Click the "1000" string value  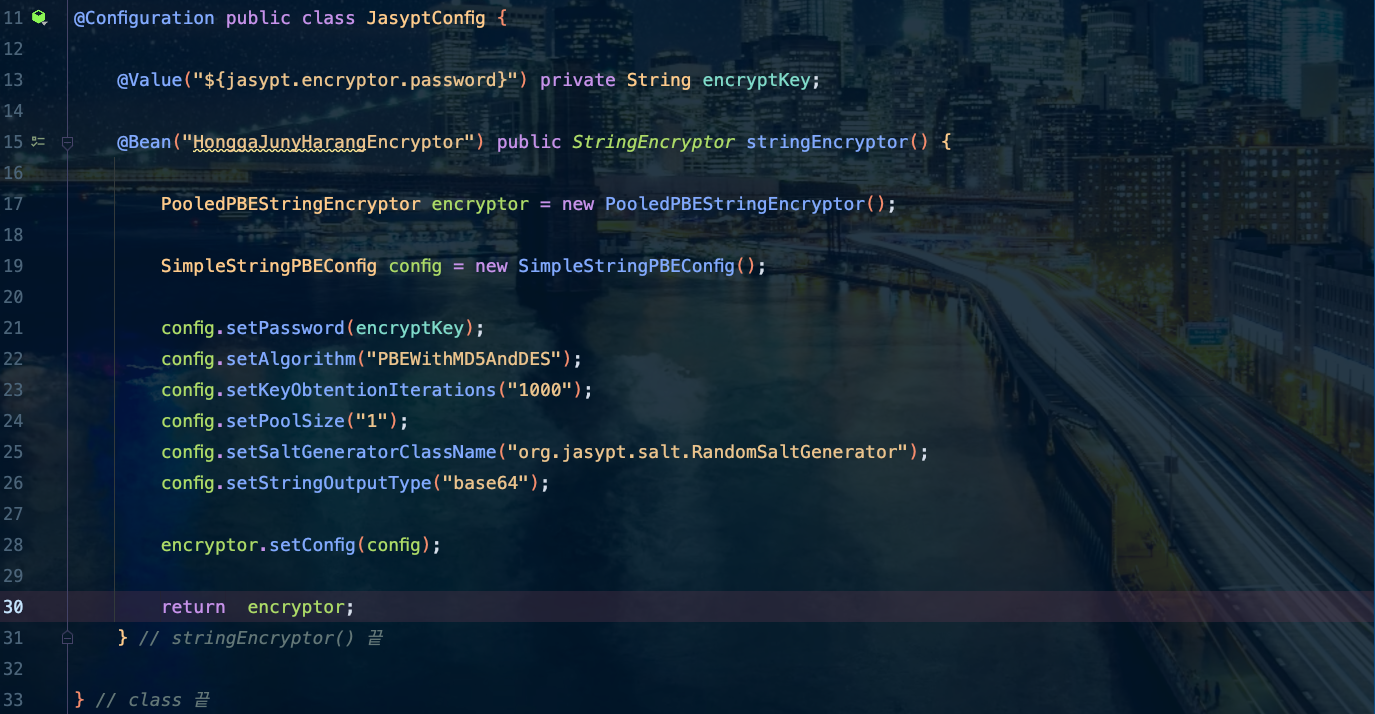[x=540, y=390]
